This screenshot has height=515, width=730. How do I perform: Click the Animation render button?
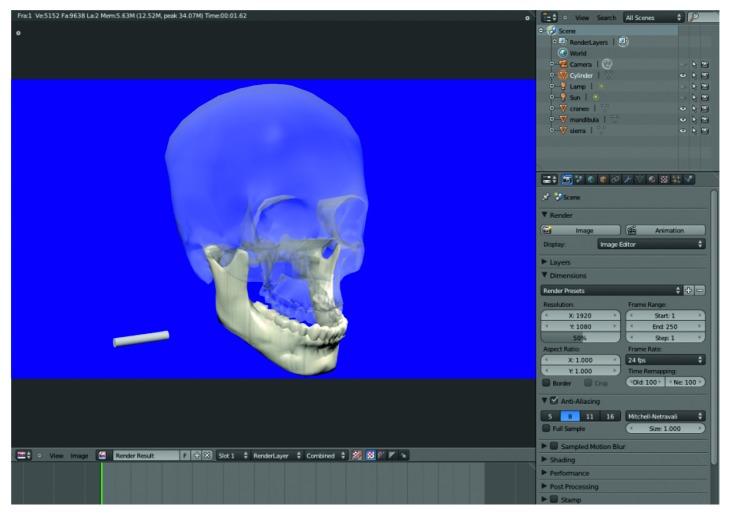[665, 229]
